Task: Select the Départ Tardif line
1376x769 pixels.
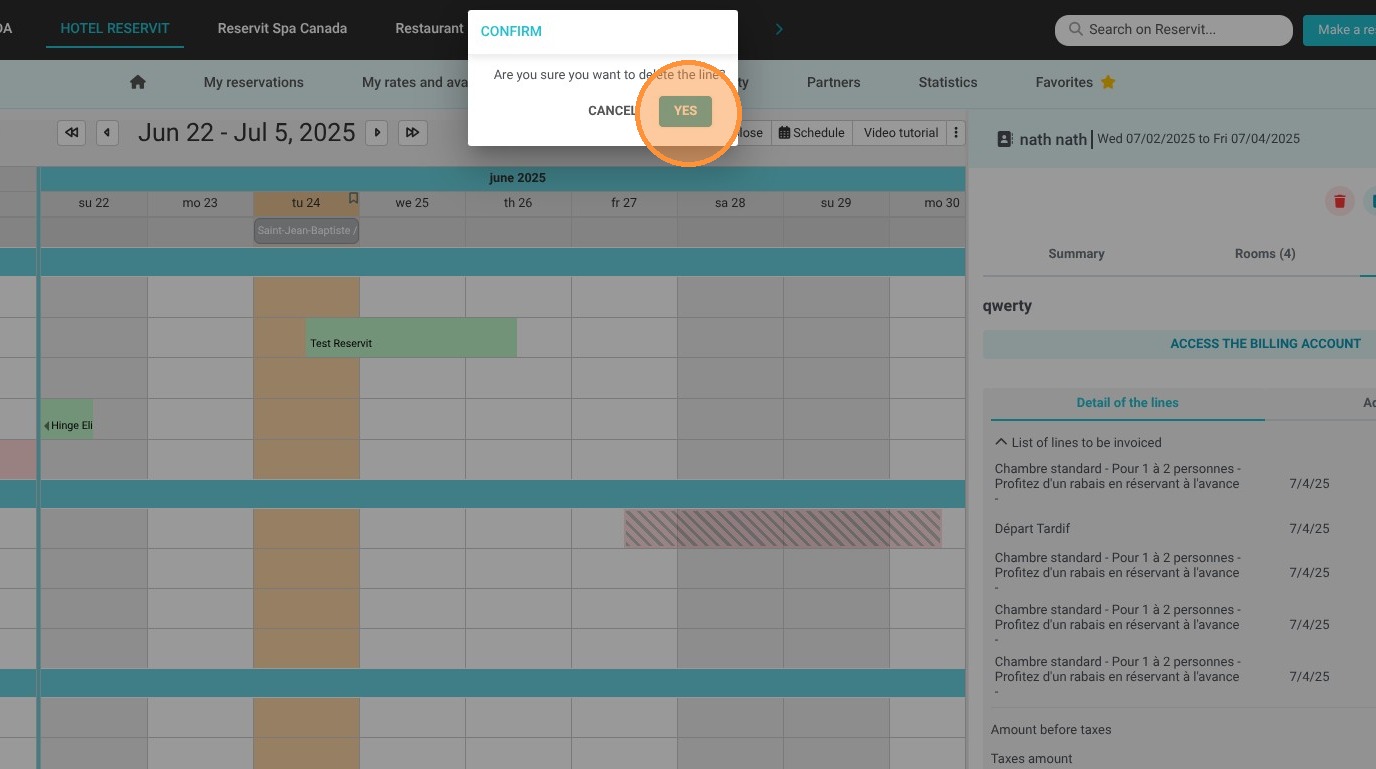Action: [1032, 528]
